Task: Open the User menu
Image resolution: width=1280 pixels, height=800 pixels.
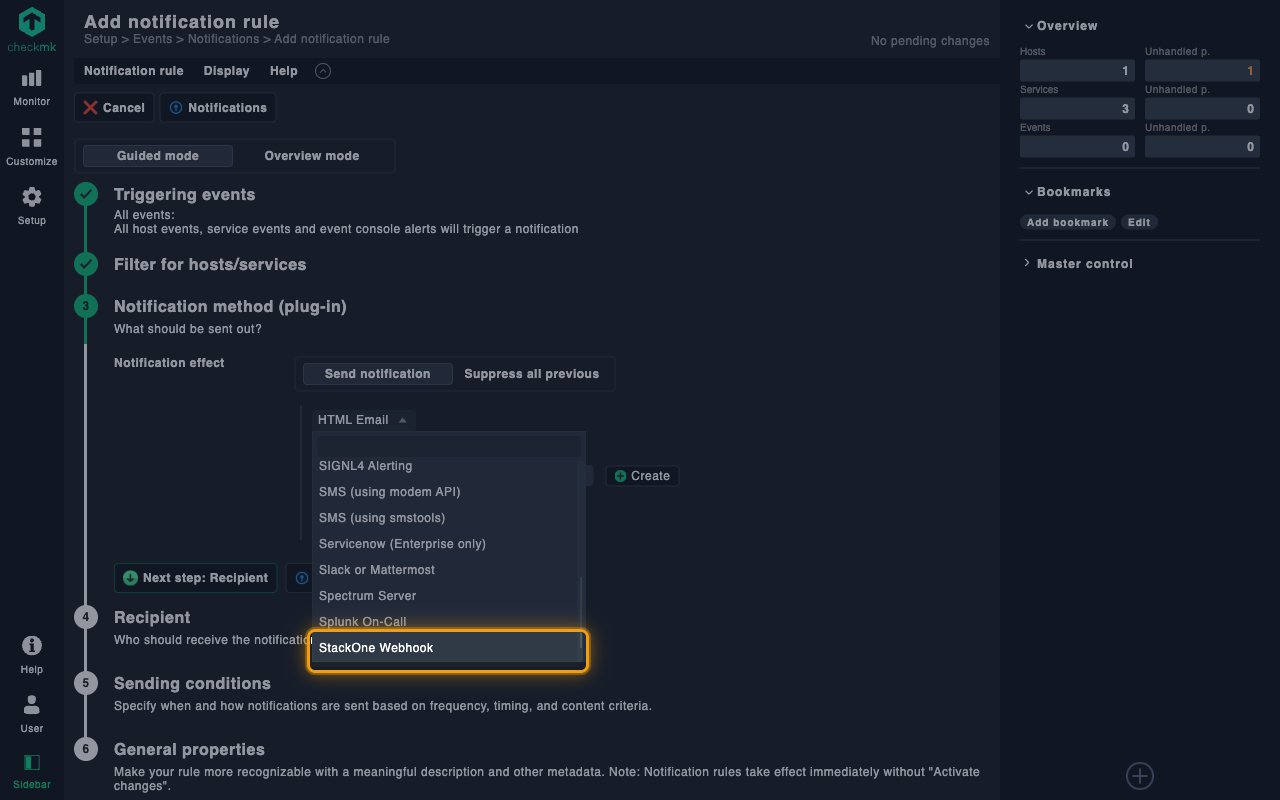Action: (32, 714)
